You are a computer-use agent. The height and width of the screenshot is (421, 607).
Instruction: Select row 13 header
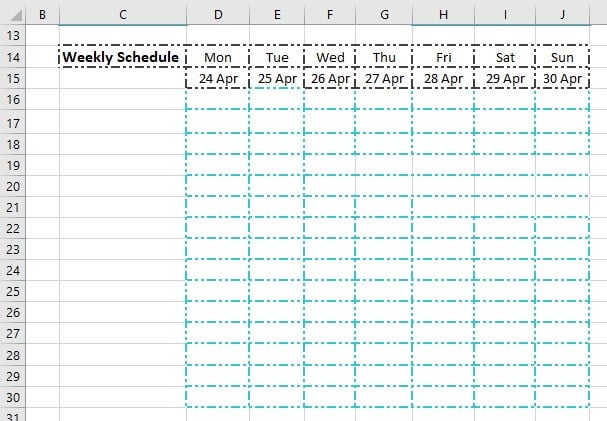coord(13,36)
